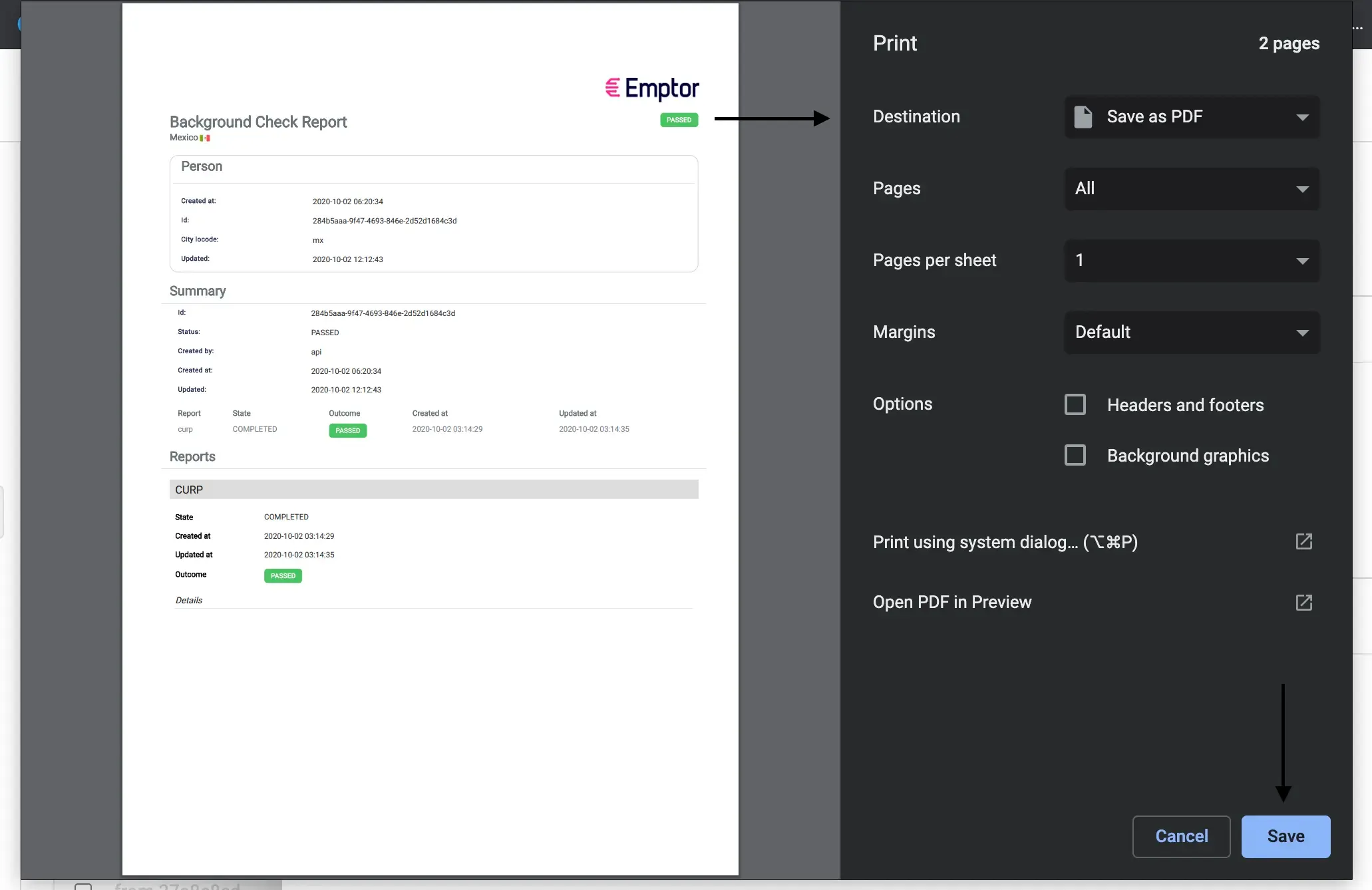The image size is (1372, 890).
Task: Open the Margins dropdown set to Default
Action: 1192,333
